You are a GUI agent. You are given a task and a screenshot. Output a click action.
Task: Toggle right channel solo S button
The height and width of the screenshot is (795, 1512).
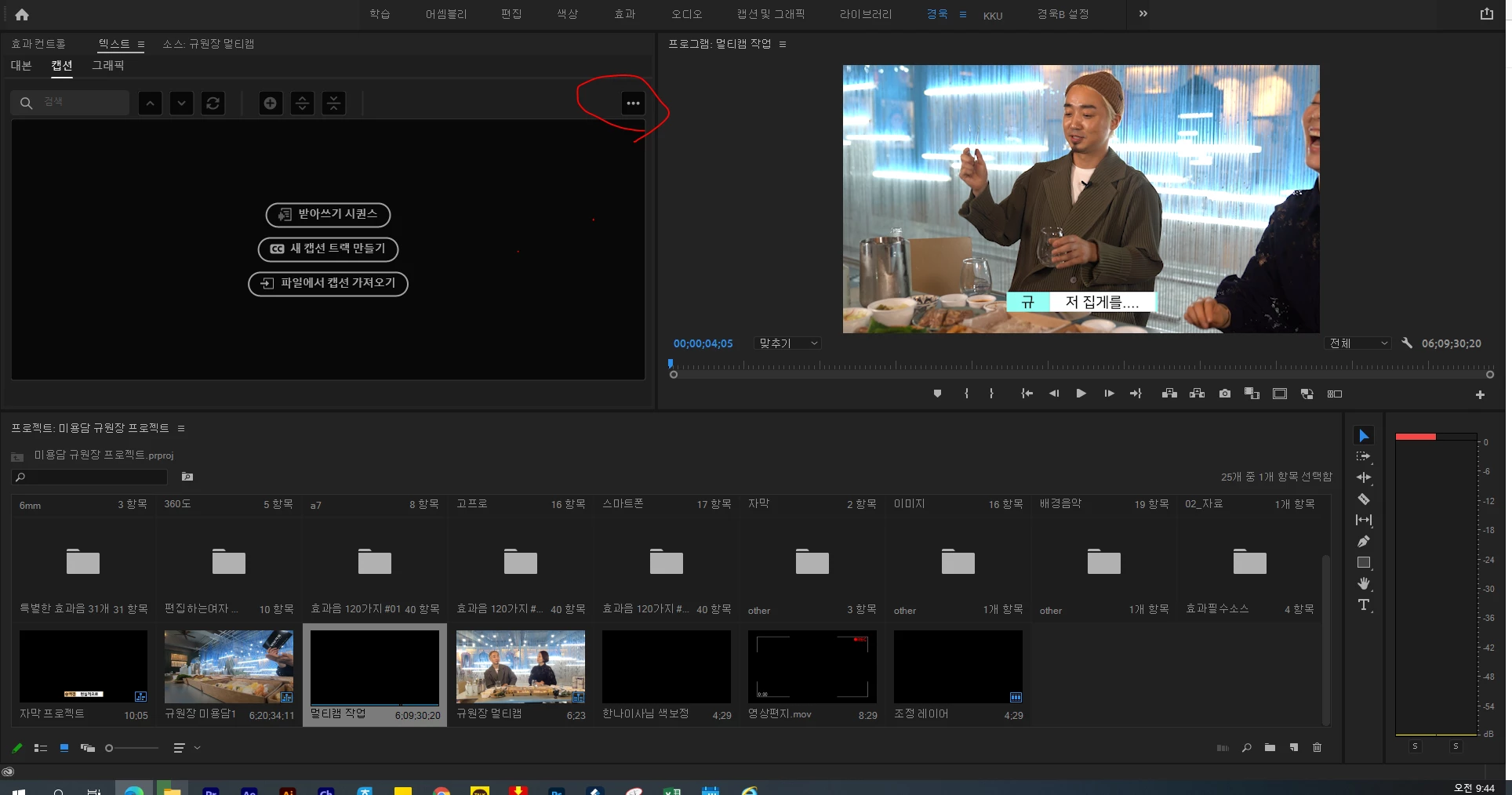coord(1456,746)
